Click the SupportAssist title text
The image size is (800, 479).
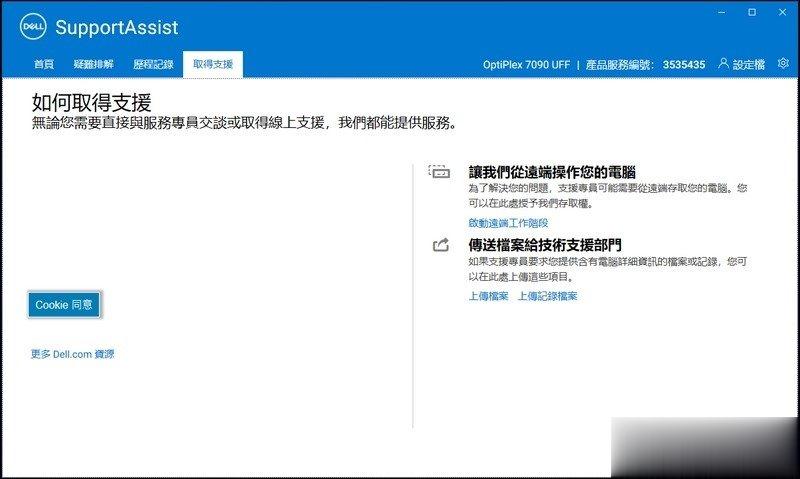117,28
